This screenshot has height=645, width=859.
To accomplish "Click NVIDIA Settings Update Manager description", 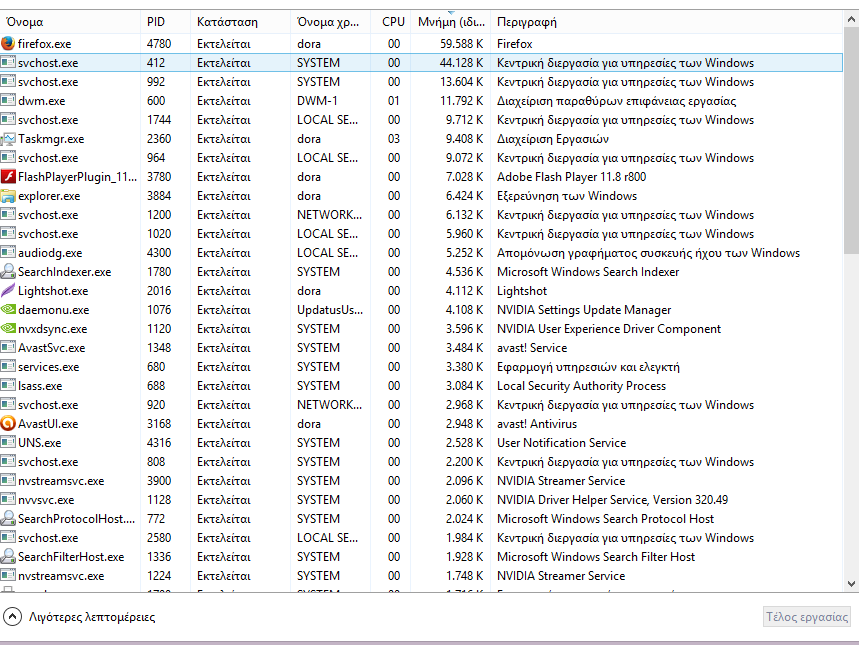I will (x=583, y=310).
